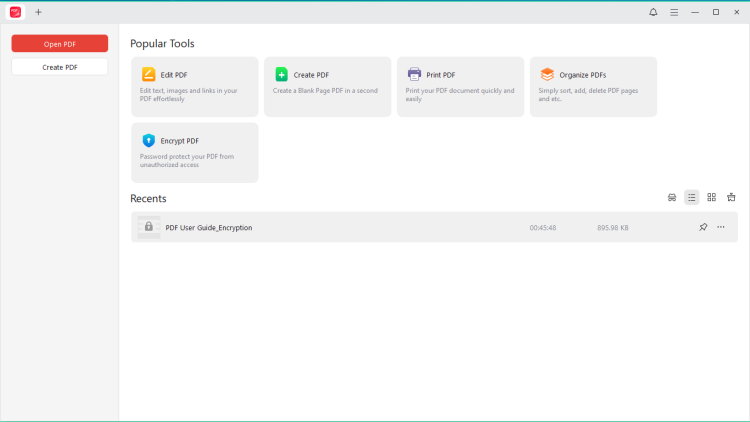
Task: Click the Print PDF printer icon
Action: [415, 75]
